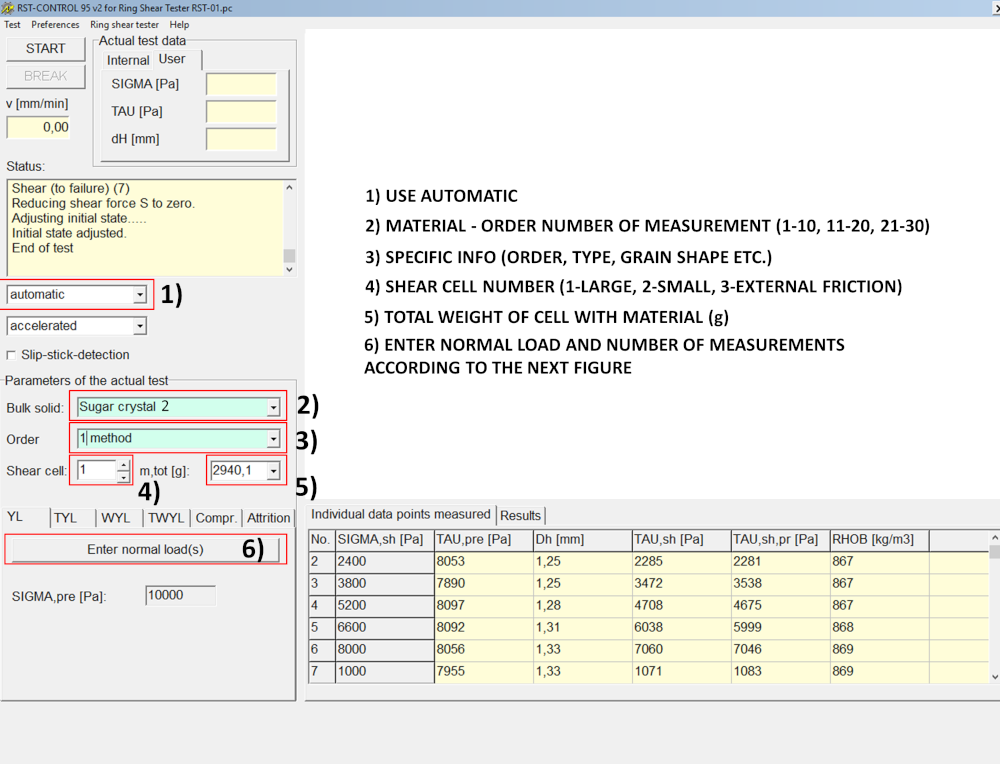Click the TAU,pre [Pa] column header
This screenshot has height=764, width=1000.
pos(483,540)
